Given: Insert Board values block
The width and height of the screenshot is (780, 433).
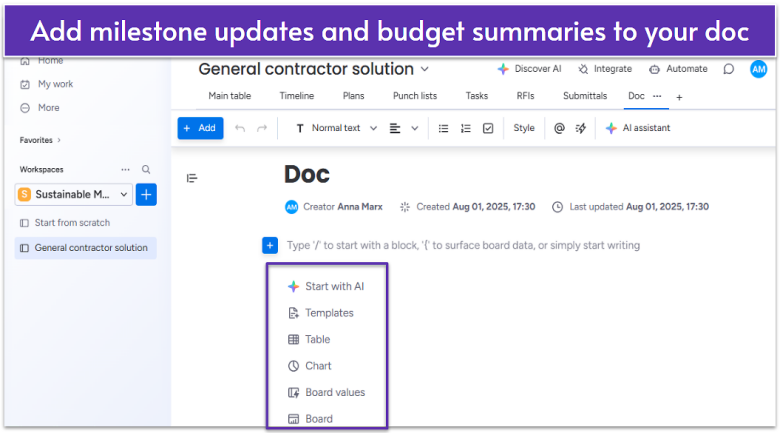Looking at the screenshot, I should click(x=326, y=392).
